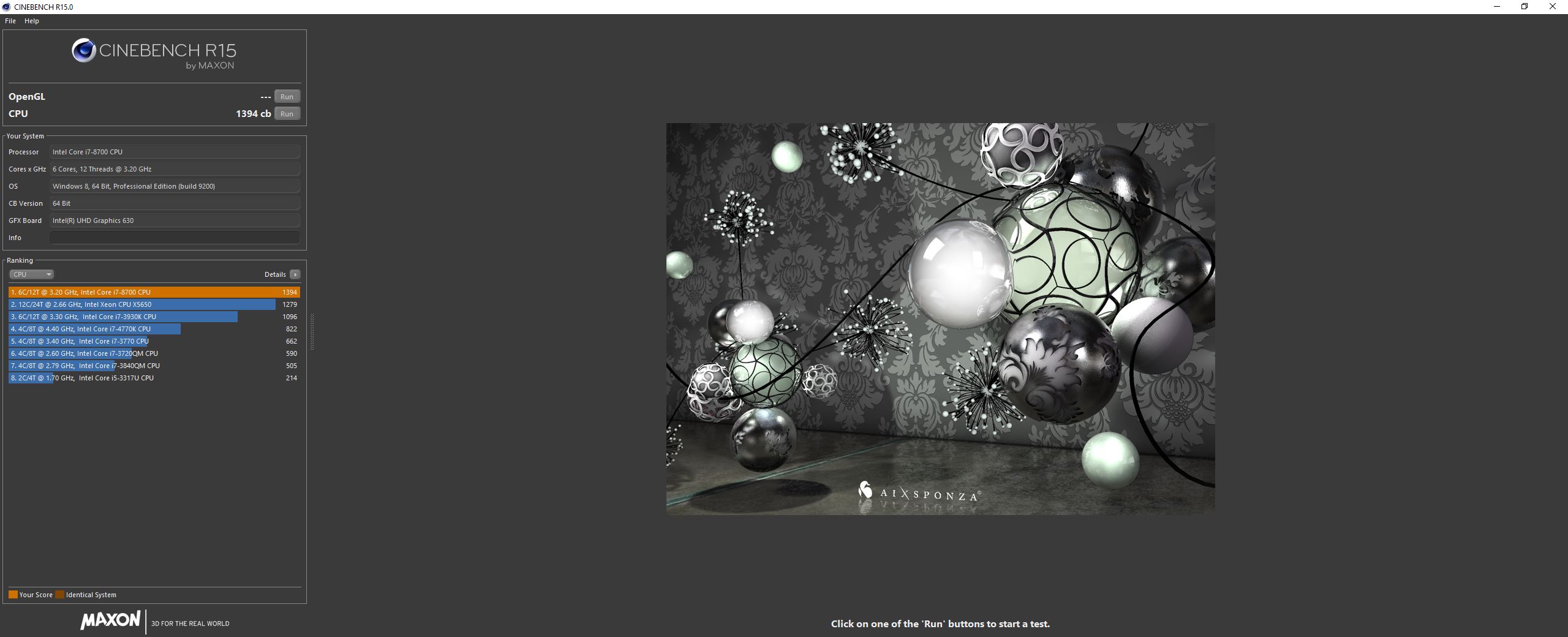Viewport: 1568px width, 637px height.
Task: Click the minimize window icon
Action: tap(1496, 7)
